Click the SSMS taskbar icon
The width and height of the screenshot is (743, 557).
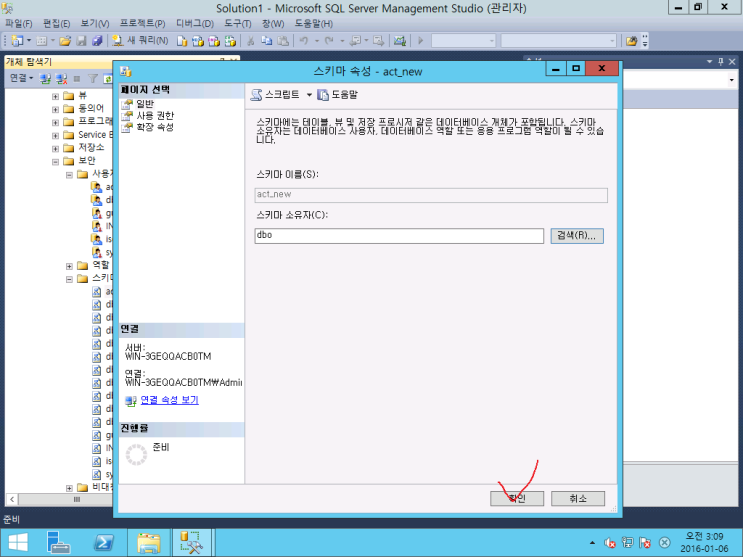tap(191, 543)
